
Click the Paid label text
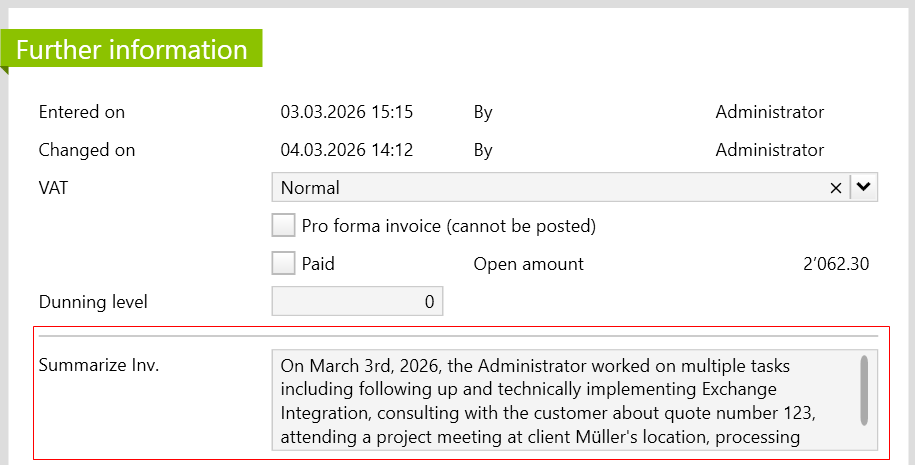pyautogui.click(x=318, y=264)
